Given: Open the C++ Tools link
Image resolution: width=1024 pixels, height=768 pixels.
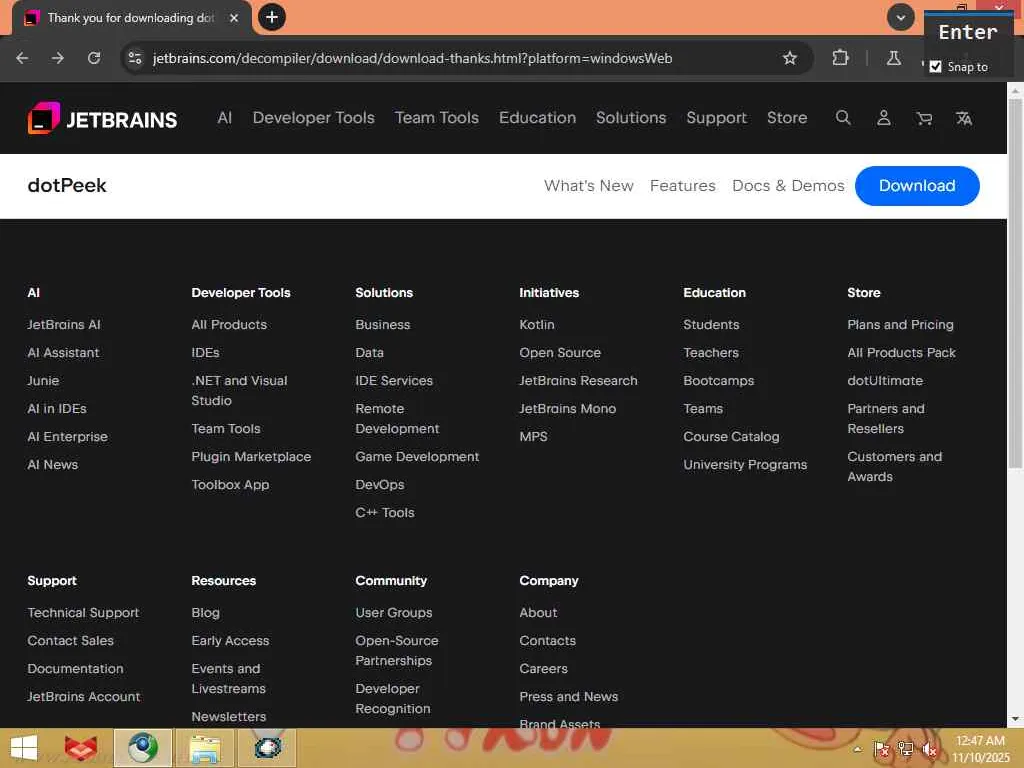Looking at the screenshot, I should (385, 513).
